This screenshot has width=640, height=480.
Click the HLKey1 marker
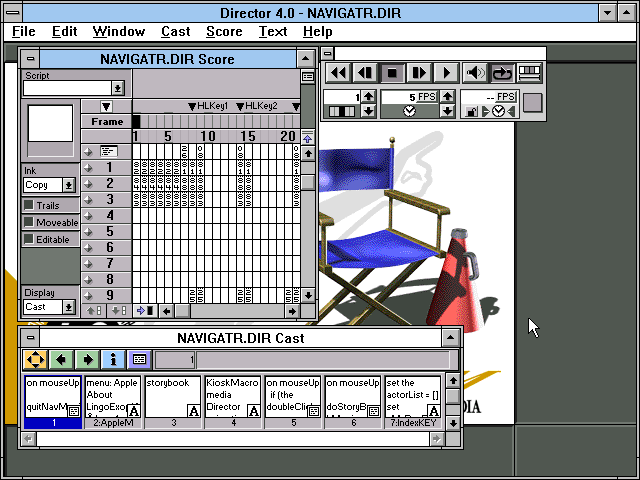[x=208, y=106]
